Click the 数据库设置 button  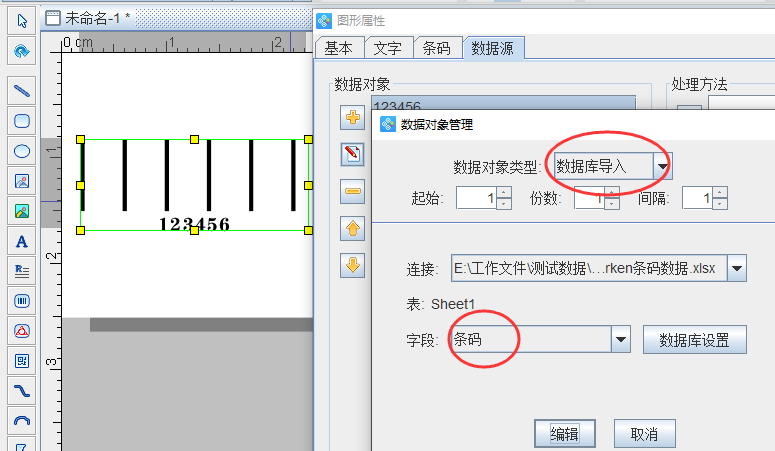[x=694, y=340]
